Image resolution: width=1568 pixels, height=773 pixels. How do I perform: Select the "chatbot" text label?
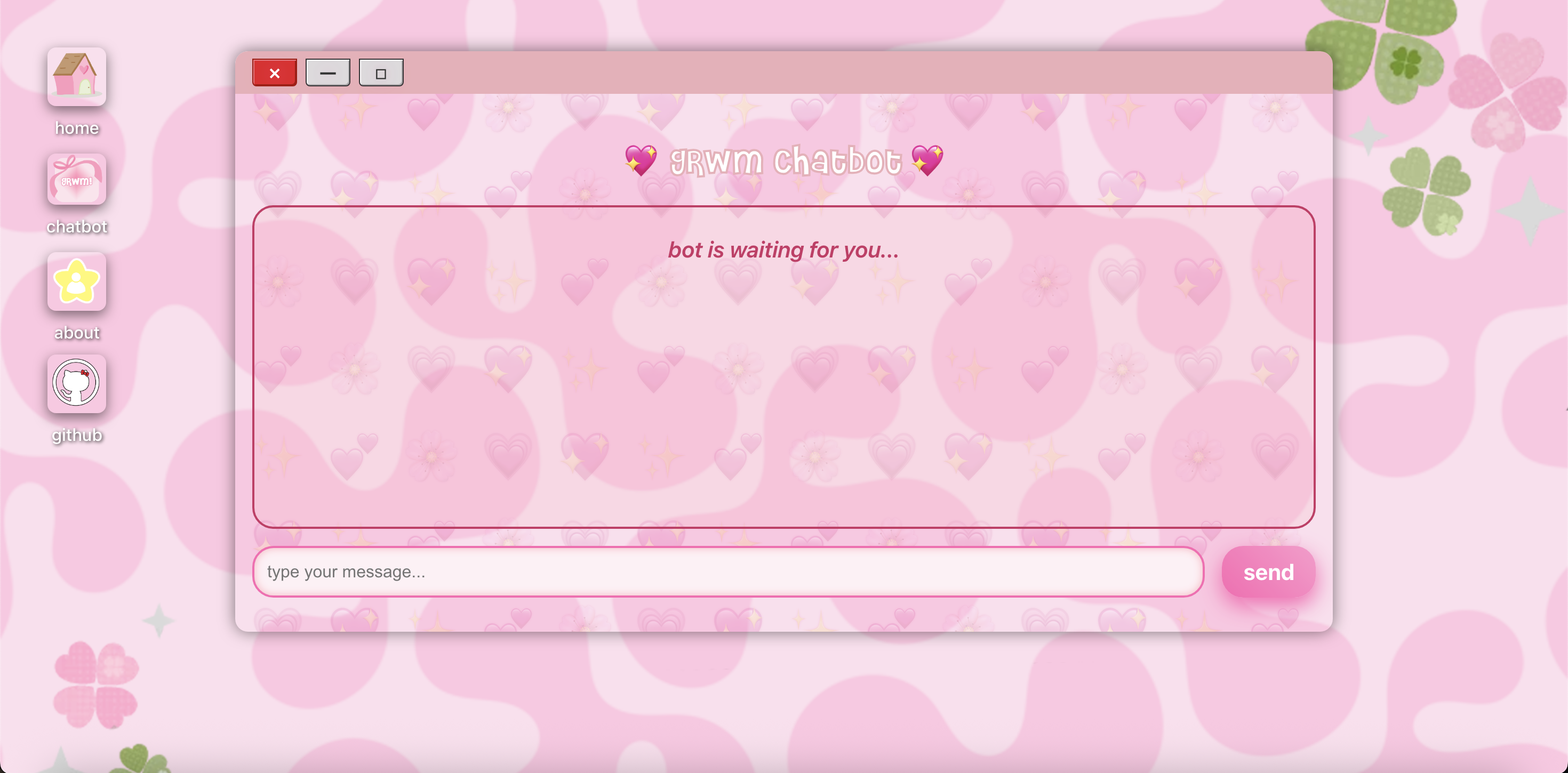77,227
